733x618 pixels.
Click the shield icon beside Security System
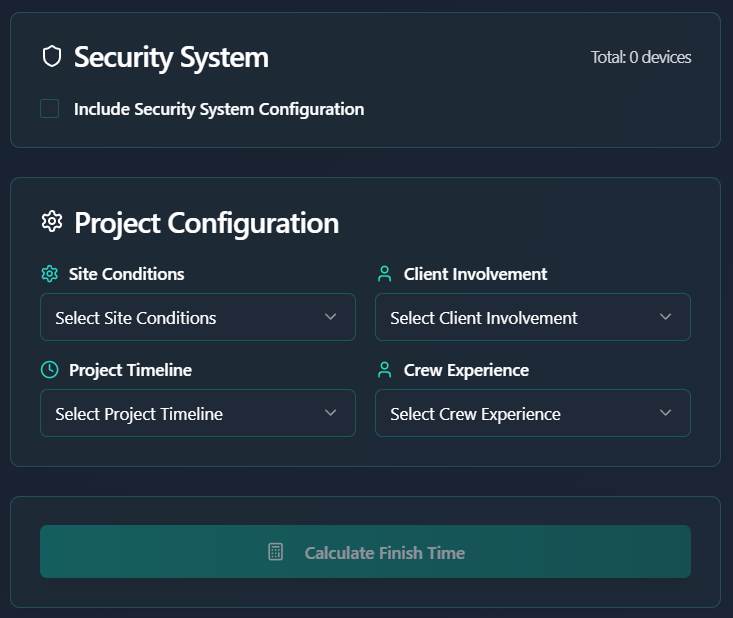(51, 57)
